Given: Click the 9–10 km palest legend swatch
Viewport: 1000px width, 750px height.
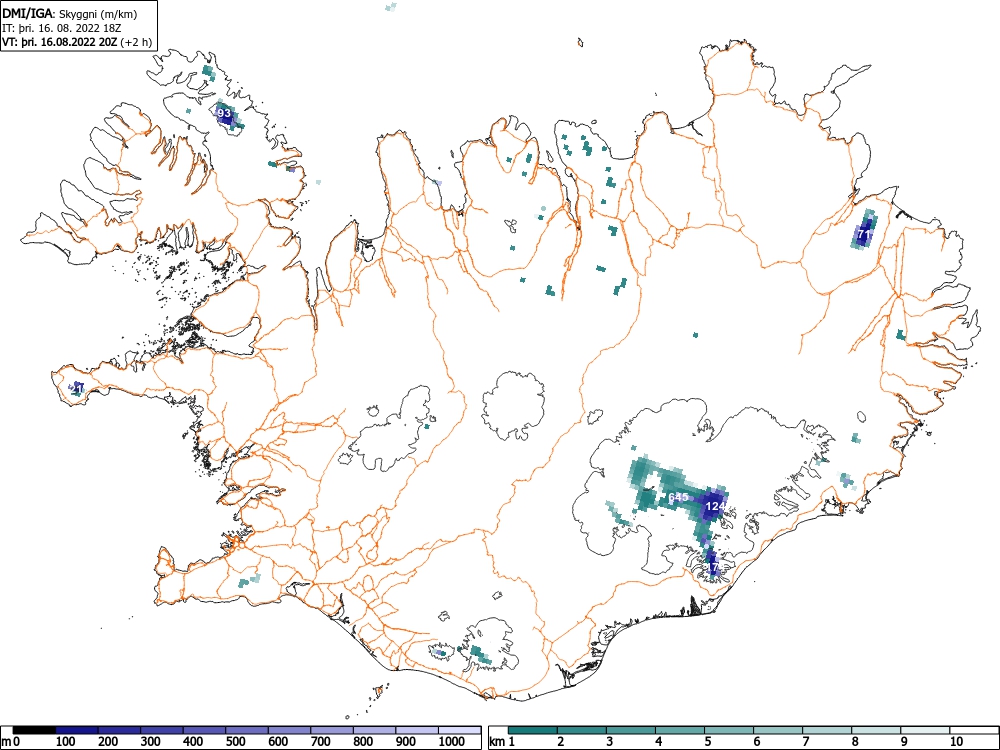Looking at the screenshot, I should (x=925, y=730).
